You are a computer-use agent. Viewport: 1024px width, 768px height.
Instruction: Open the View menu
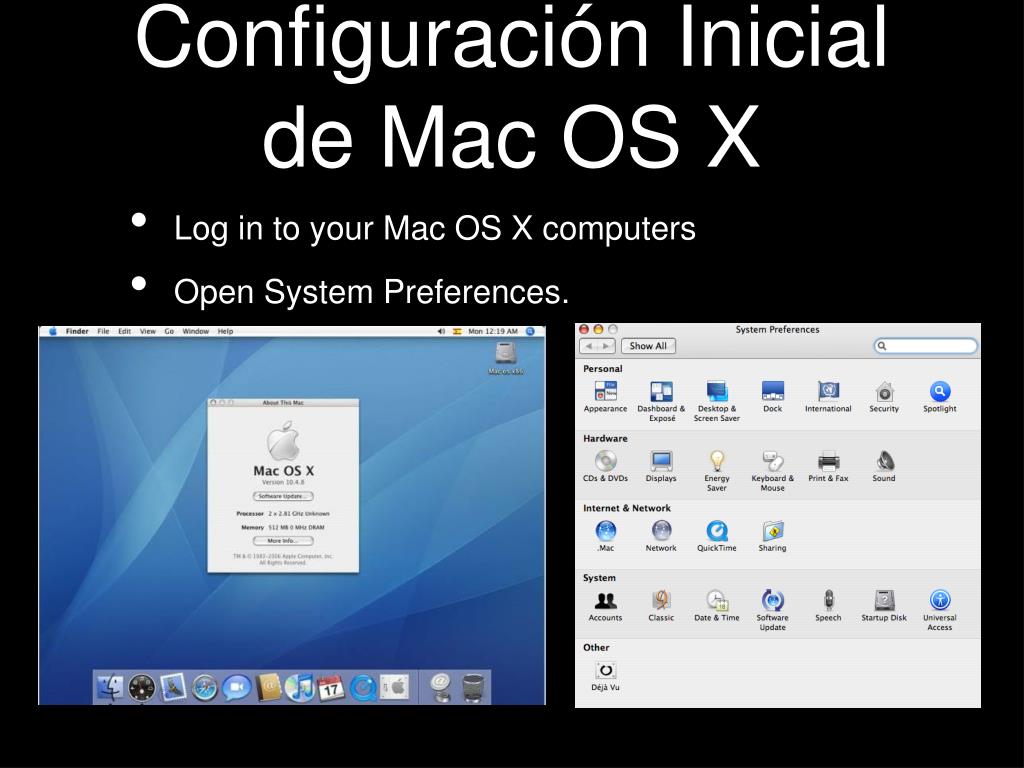click(148, 332)
